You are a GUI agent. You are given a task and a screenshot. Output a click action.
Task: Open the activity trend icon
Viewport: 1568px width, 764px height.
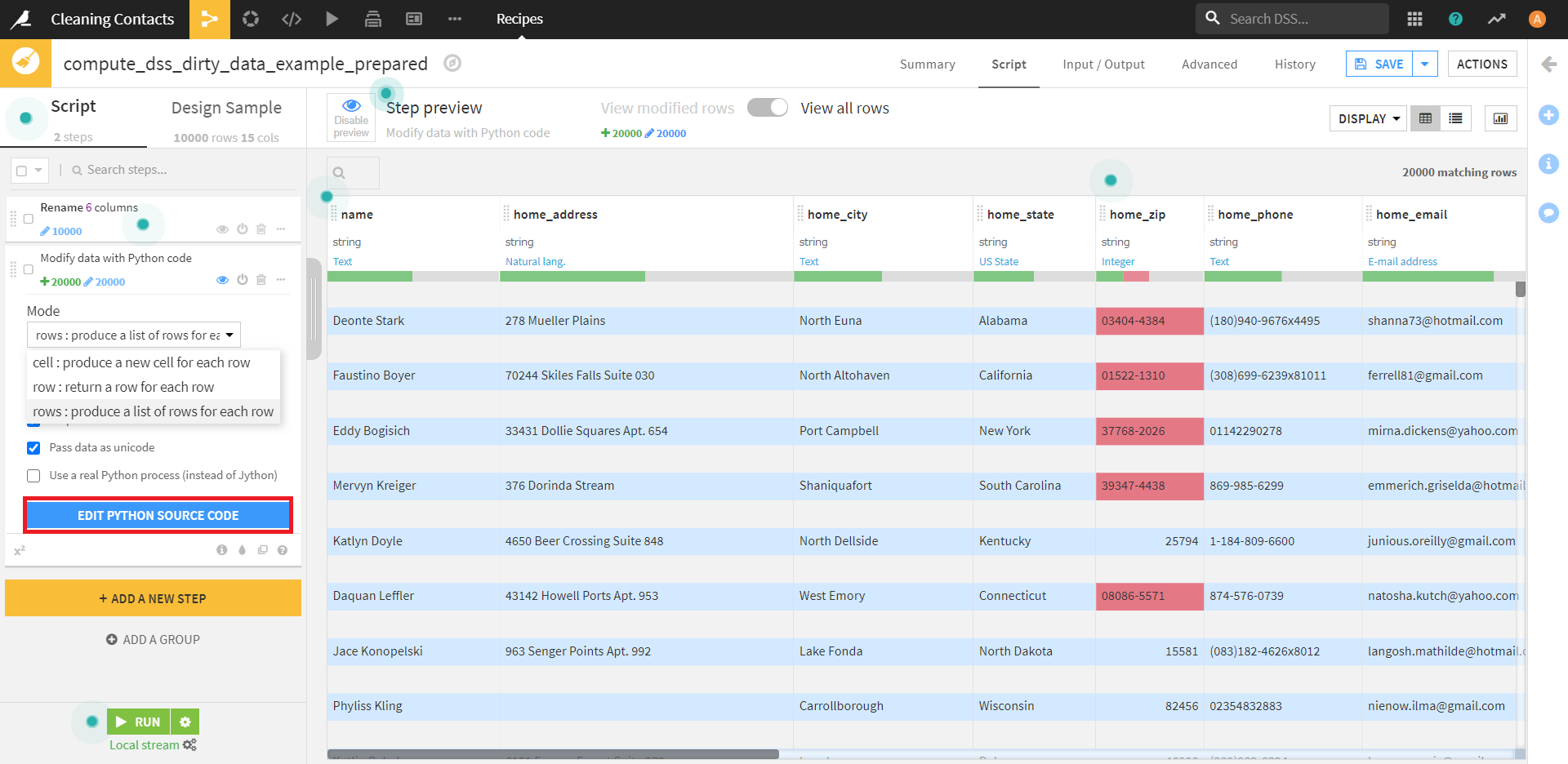pos(1496,19)
